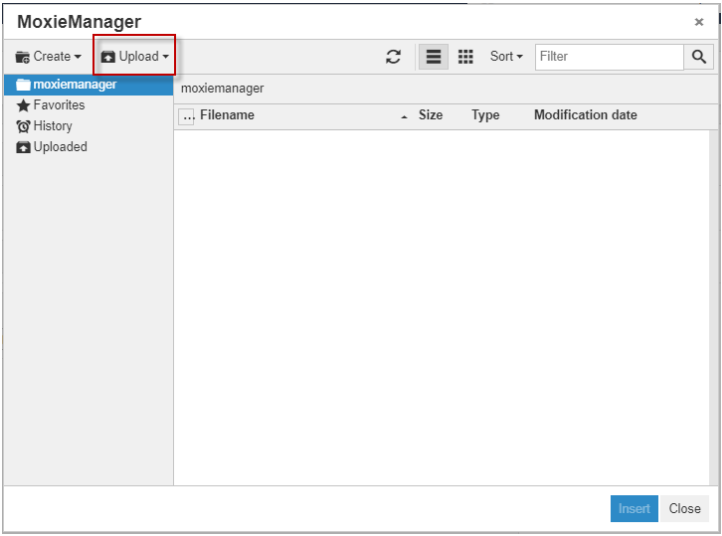Select the moxiemanager folder in sidebar

point(88,85)
